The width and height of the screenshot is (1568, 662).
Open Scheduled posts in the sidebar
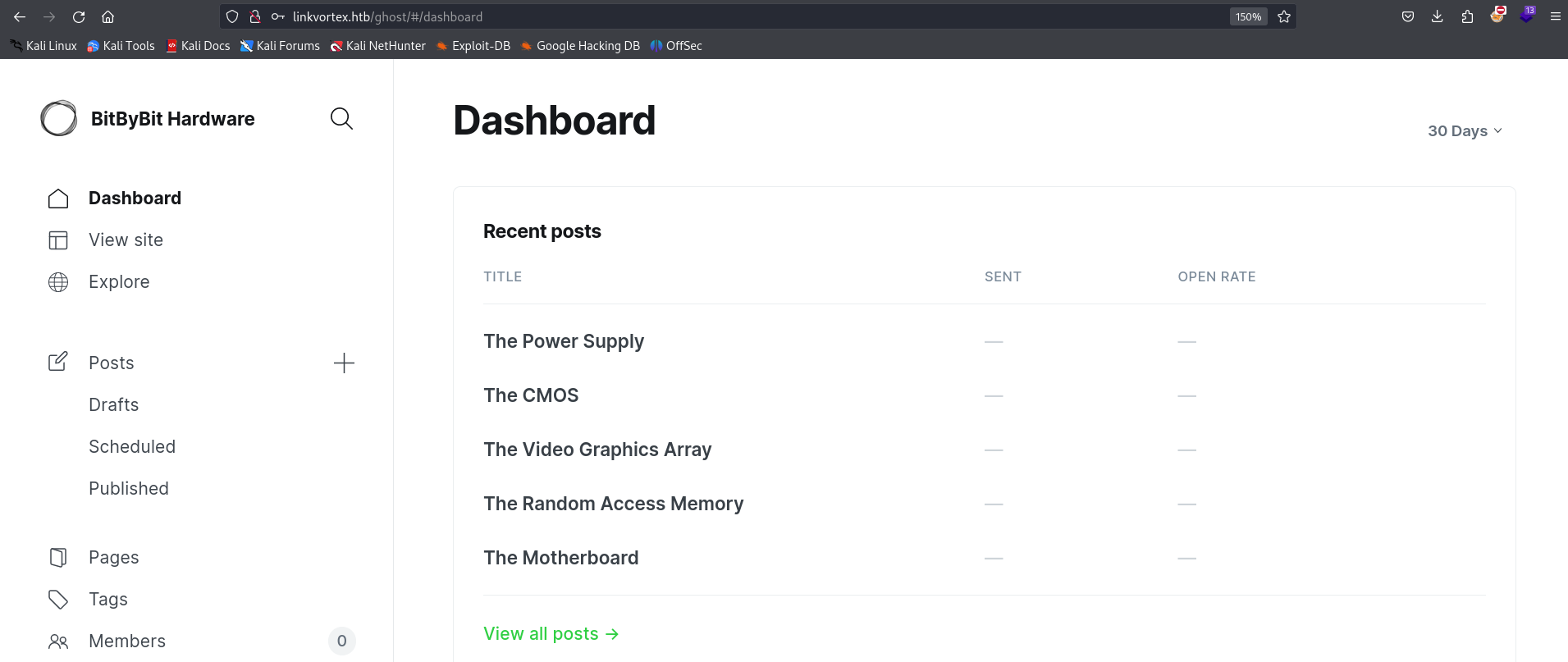point(132,447)
